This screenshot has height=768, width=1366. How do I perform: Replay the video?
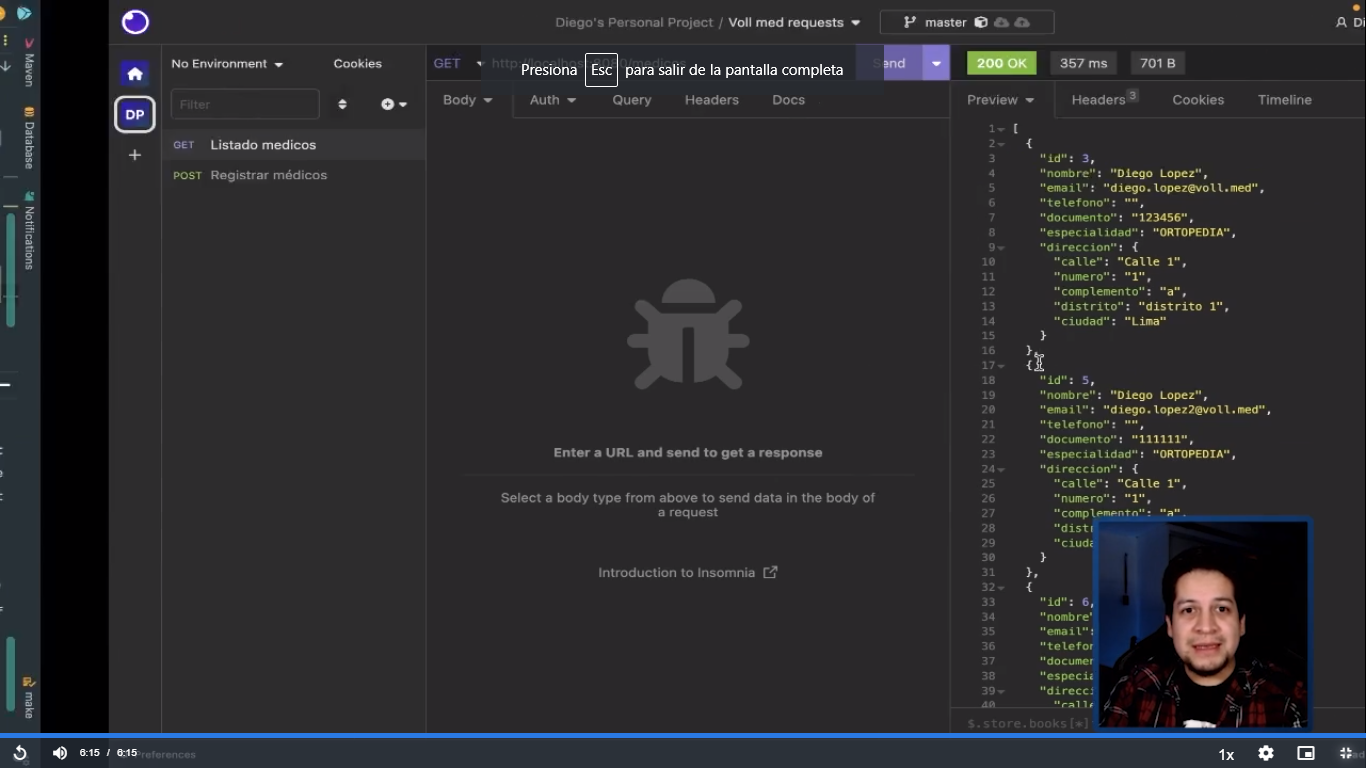point(19,753)
